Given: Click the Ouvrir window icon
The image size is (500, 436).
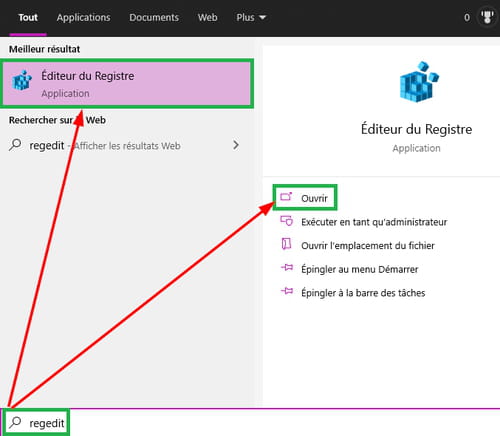Looking at the screenshot, I should [286, 197].
